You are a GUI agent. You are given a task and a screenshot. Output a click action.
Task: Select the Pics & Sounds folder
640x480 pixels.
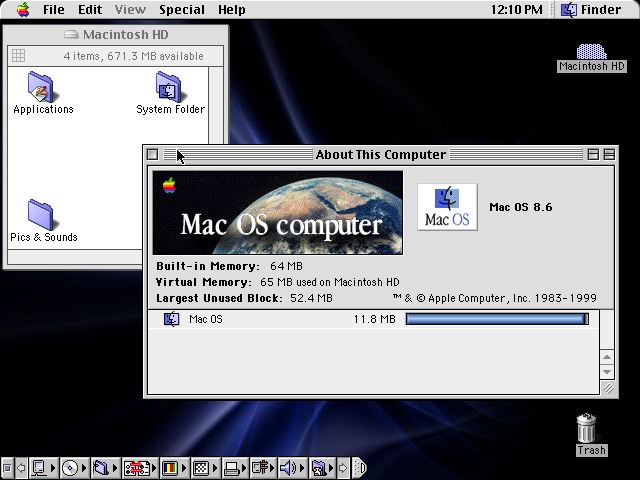[x=41, y=215]
